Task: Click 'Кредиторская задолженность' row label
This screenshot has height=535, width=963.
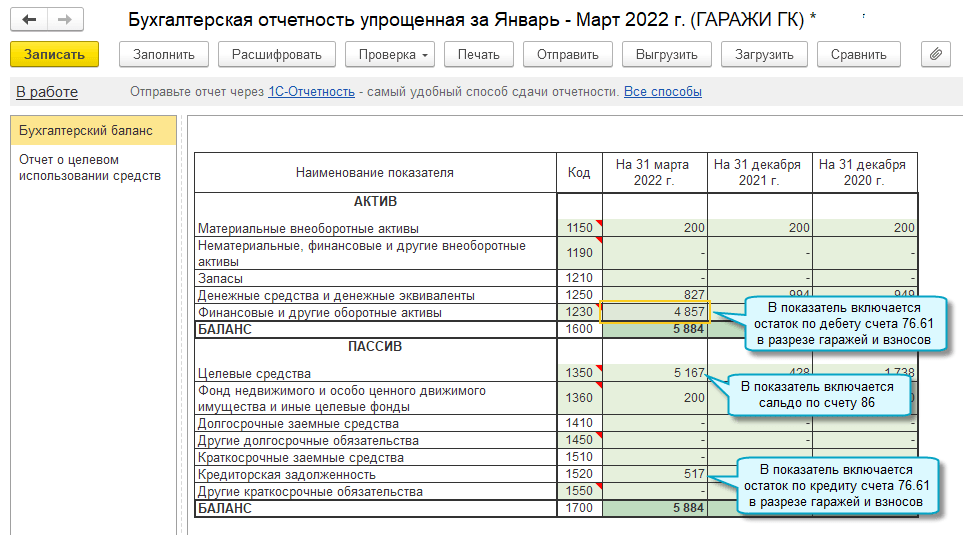Action: [286, 475]
